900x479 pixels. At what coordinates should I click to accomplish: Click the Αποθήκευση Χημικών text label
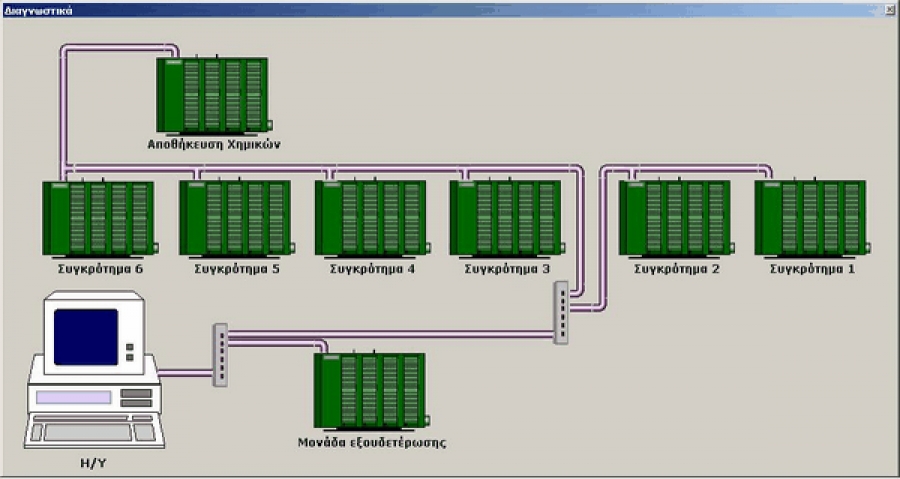214,144
